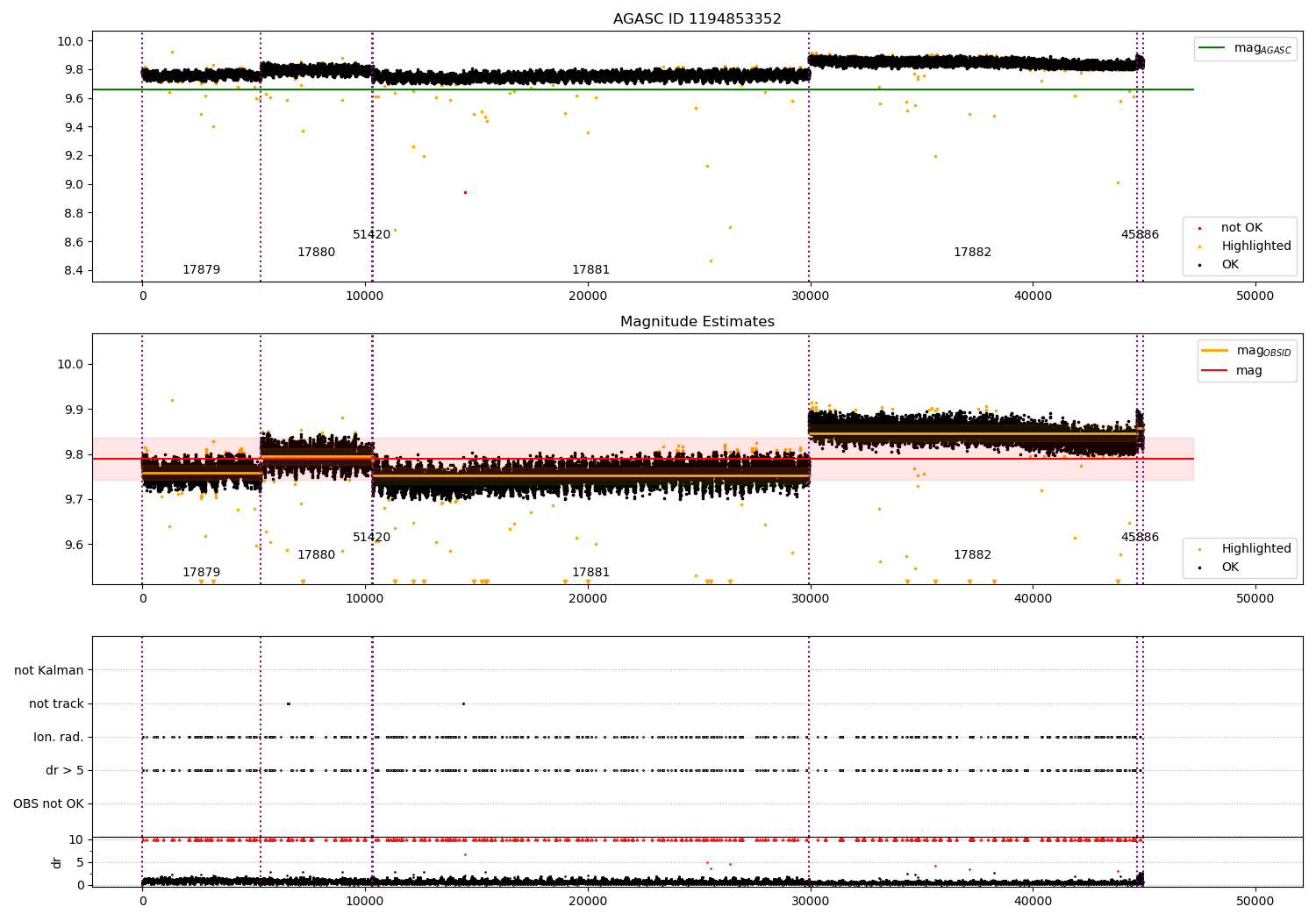Click obsid label 51420 in Magnitude Estimates plot
Image resolution: width=1316 pixels, height=921 pixels.
[x=371, y=538]
